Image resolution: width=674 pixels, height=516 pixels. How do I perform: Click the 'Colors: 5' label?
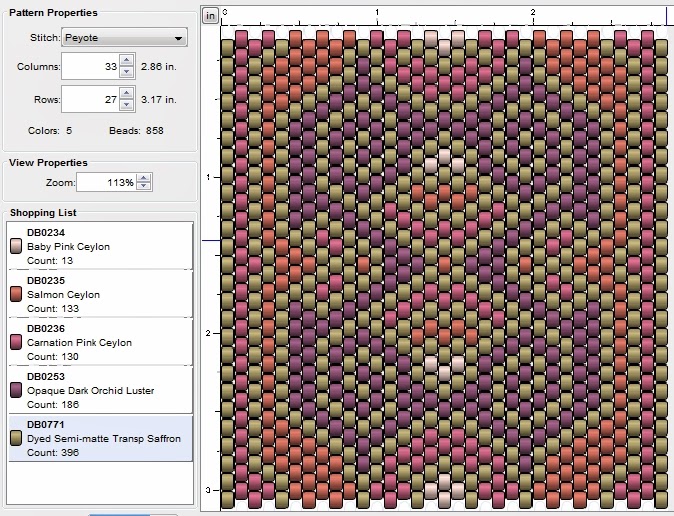point(50,130)
